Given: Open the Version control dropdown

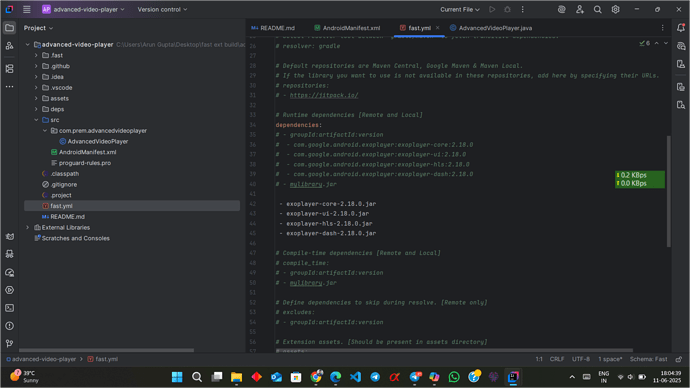Looking at the screenshot, I should tap(162, 9).
